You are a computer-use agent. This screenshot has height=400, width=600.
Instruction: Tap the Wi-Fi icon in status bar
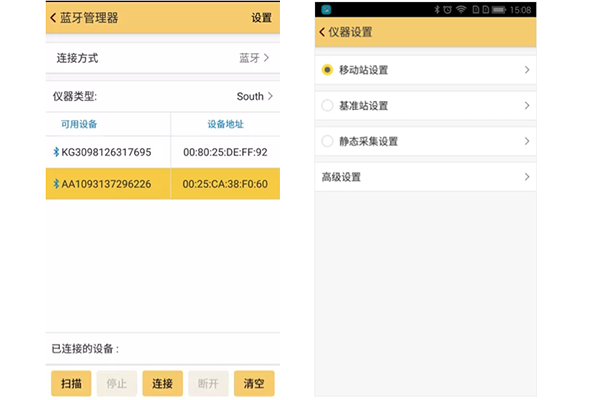tap(461, 10)
